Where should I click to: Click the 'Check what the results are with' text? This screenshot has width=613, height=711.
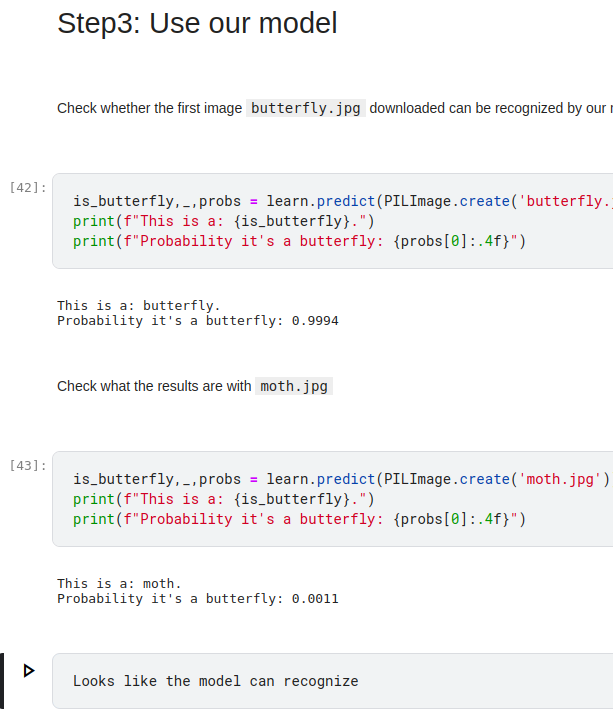point(154,386)
